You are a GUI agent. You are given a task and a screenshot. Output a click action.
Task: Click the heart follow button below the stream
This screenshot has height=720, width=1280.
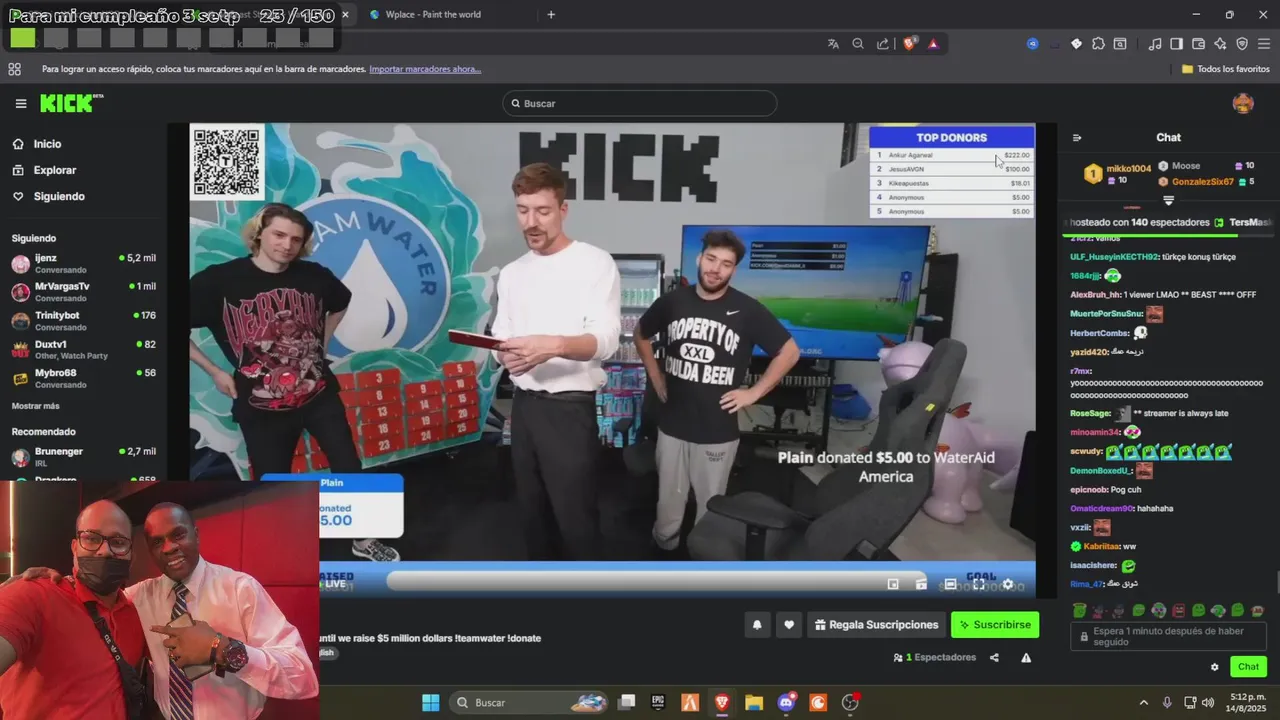789,625
